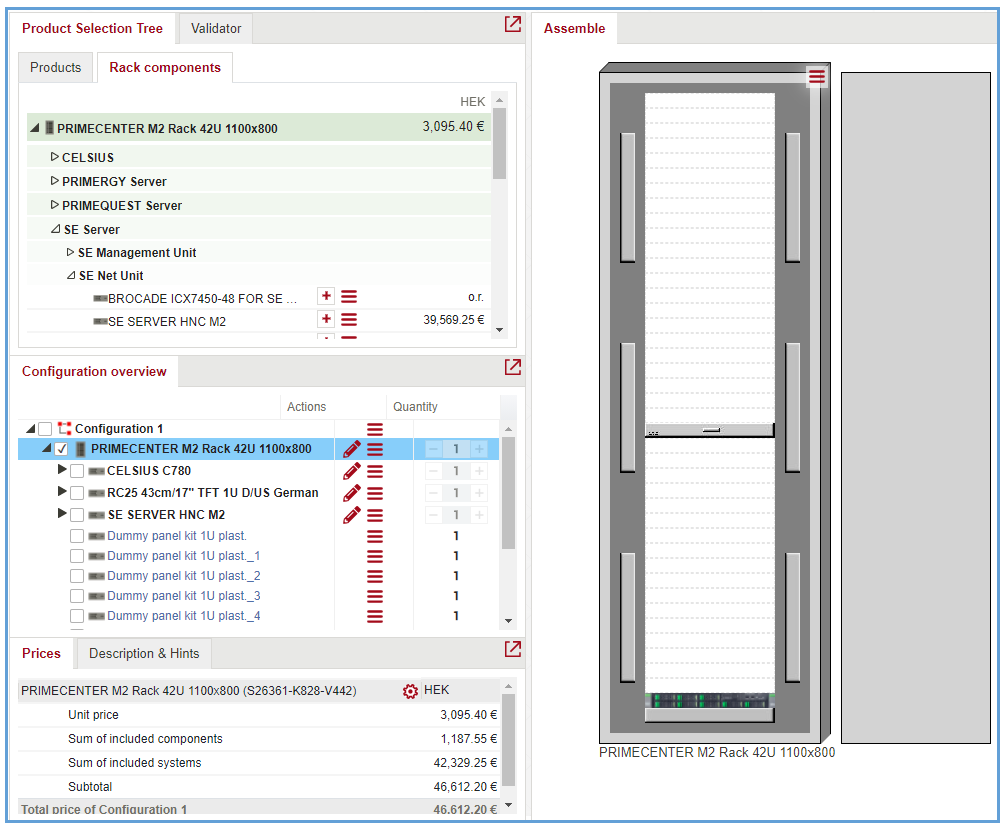The height and width of the screenshot is (826, 1006).
Task: Open Dummy panel kit 1U plast._1 link
Action: 183,556
